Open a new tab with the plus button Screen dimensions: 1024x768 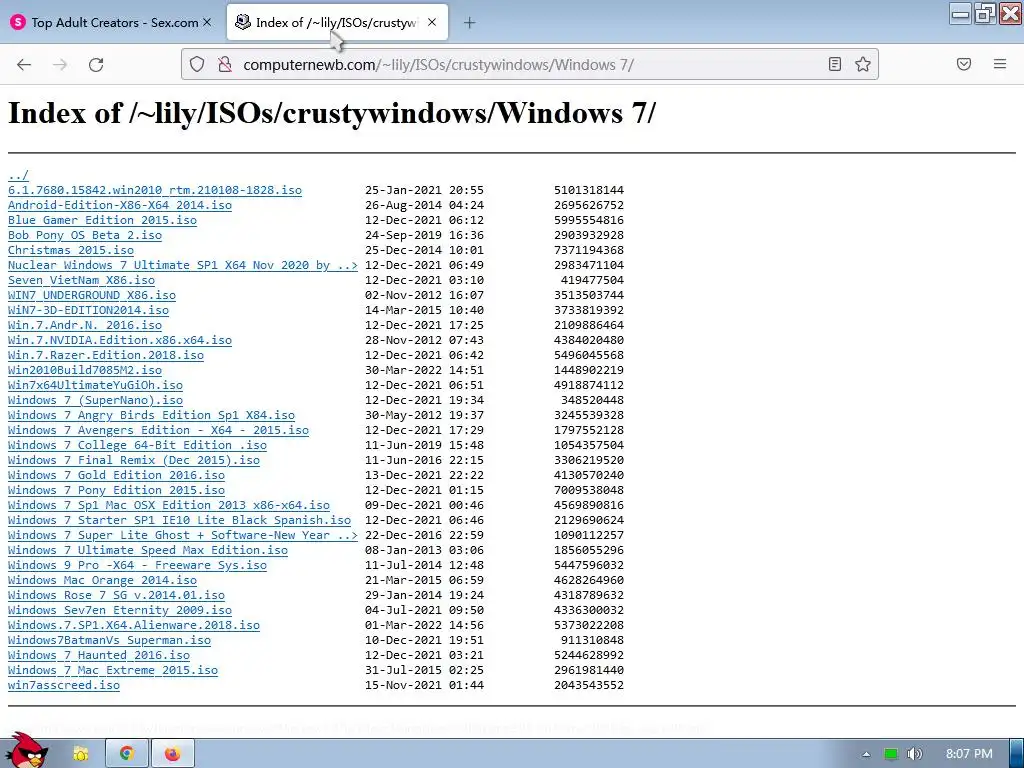(470, 23)
